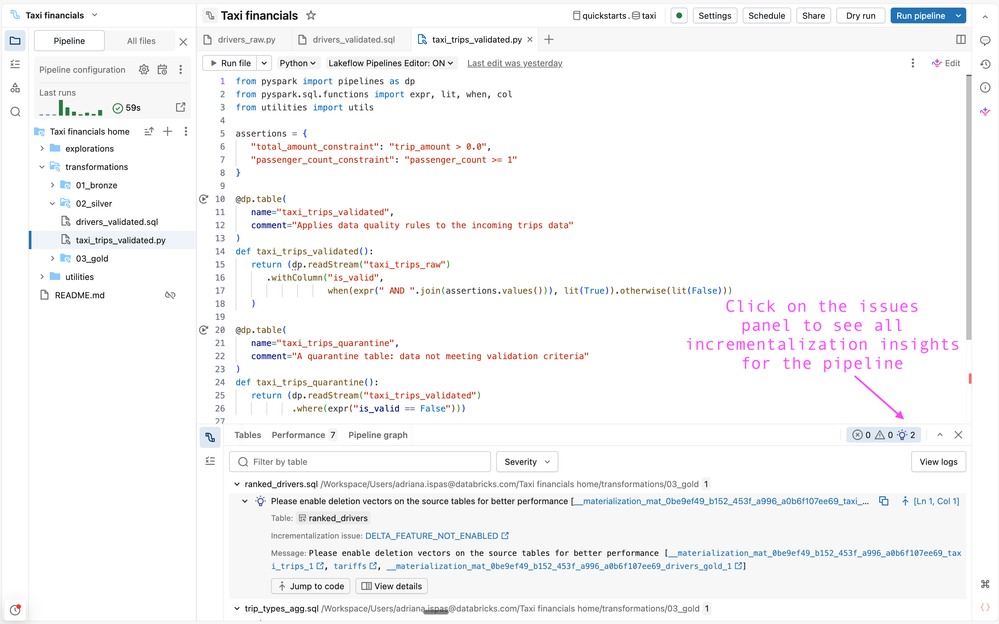Expand the explorations folder
The width and height of the screenshot is (999, 624).
point(42,149)
